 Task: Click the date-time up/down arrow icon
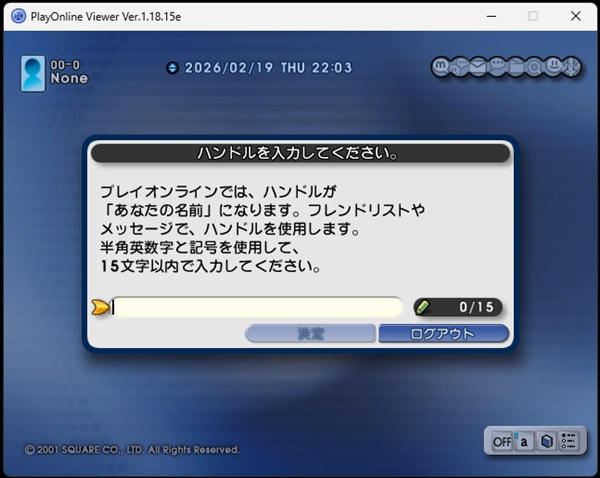(x=172, y=68)
